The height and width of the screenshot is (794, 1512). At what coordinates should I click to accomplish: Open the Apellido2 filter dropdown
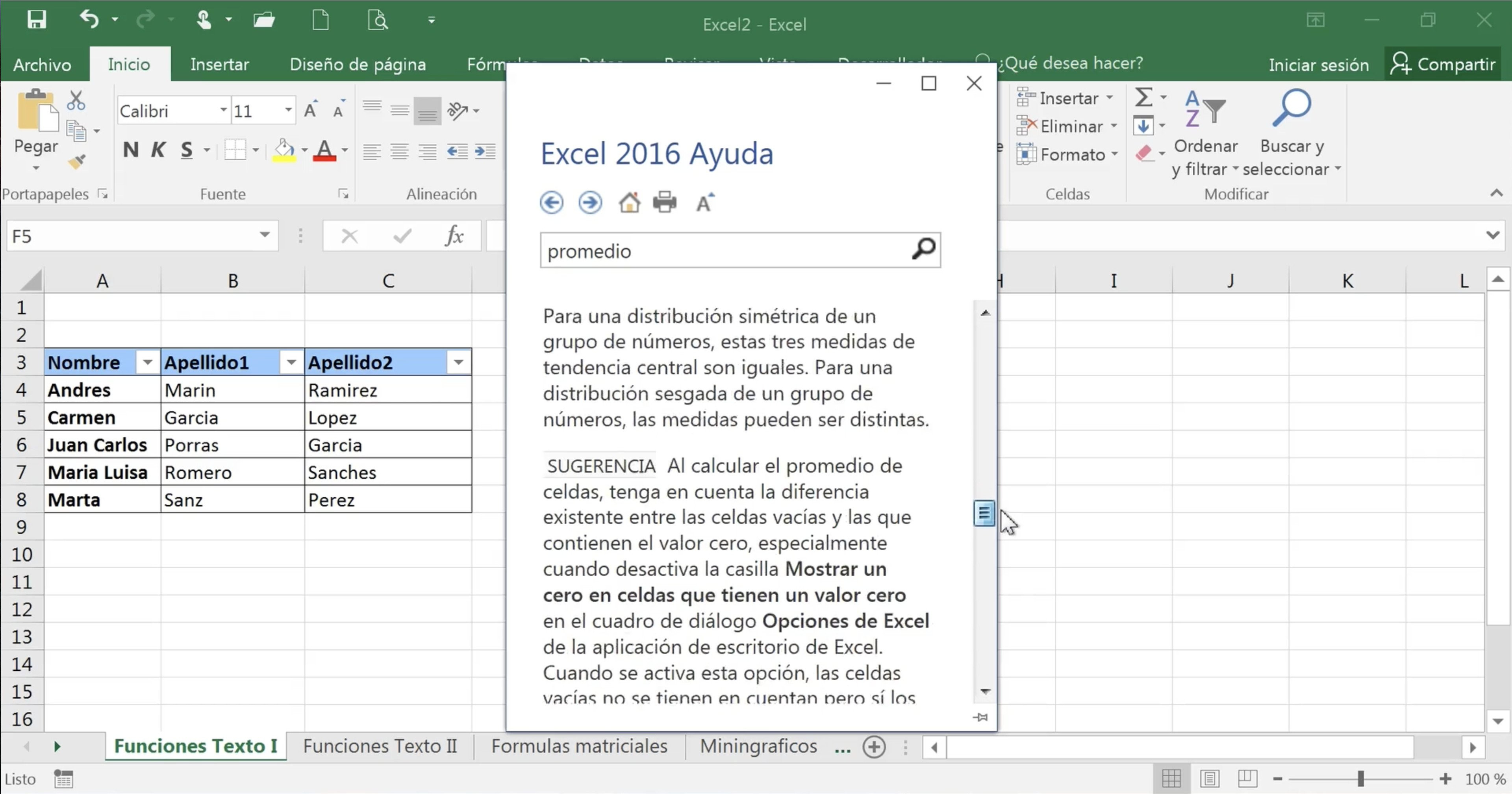(458, 362)
